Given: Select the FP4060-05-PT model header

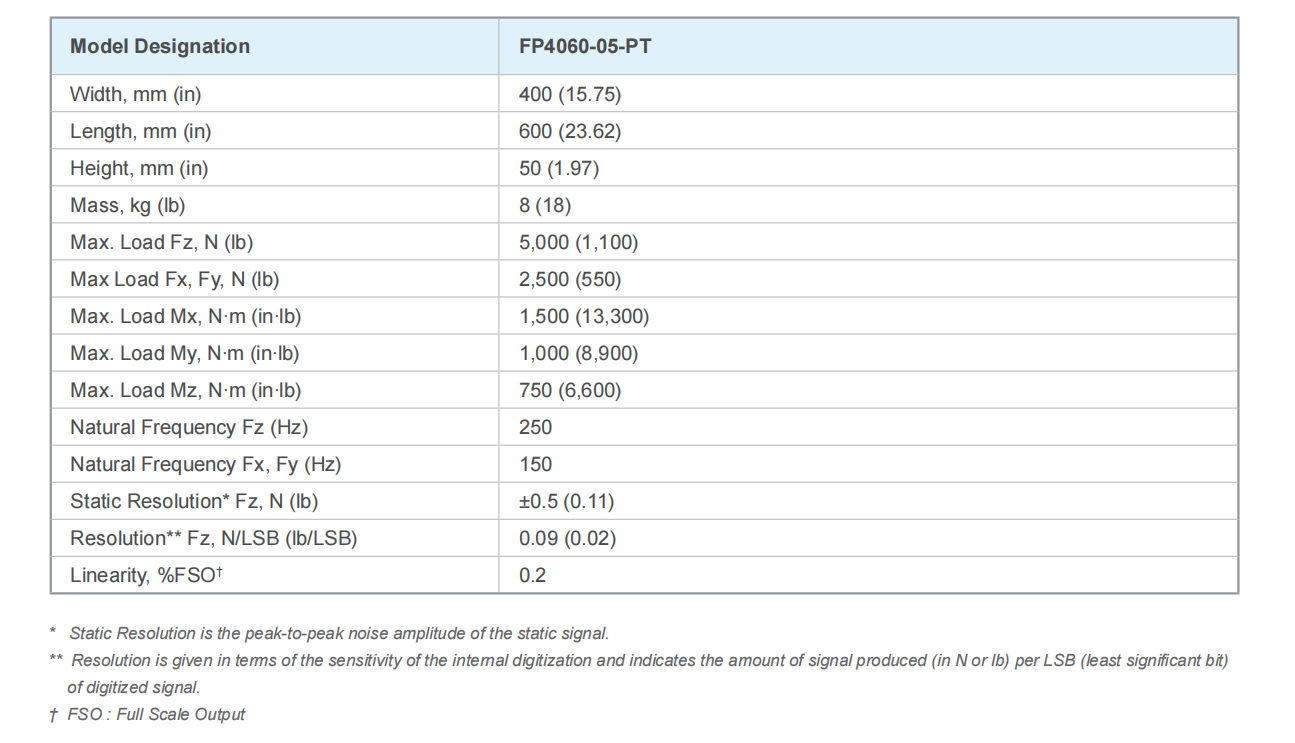Looking at the screenshot, I should point(585,46).
